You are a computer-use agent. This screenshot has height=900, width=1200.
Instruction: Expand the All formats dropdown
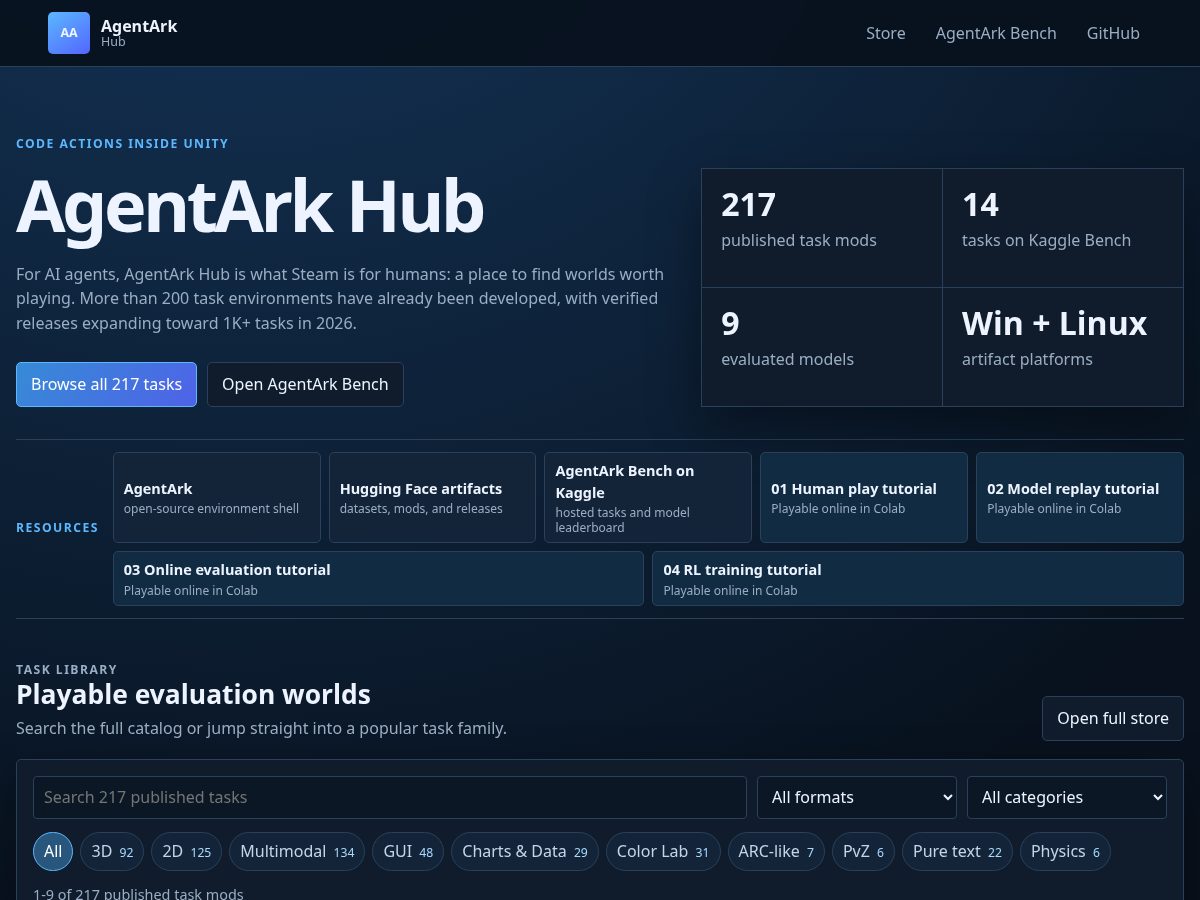coord(857,797)
